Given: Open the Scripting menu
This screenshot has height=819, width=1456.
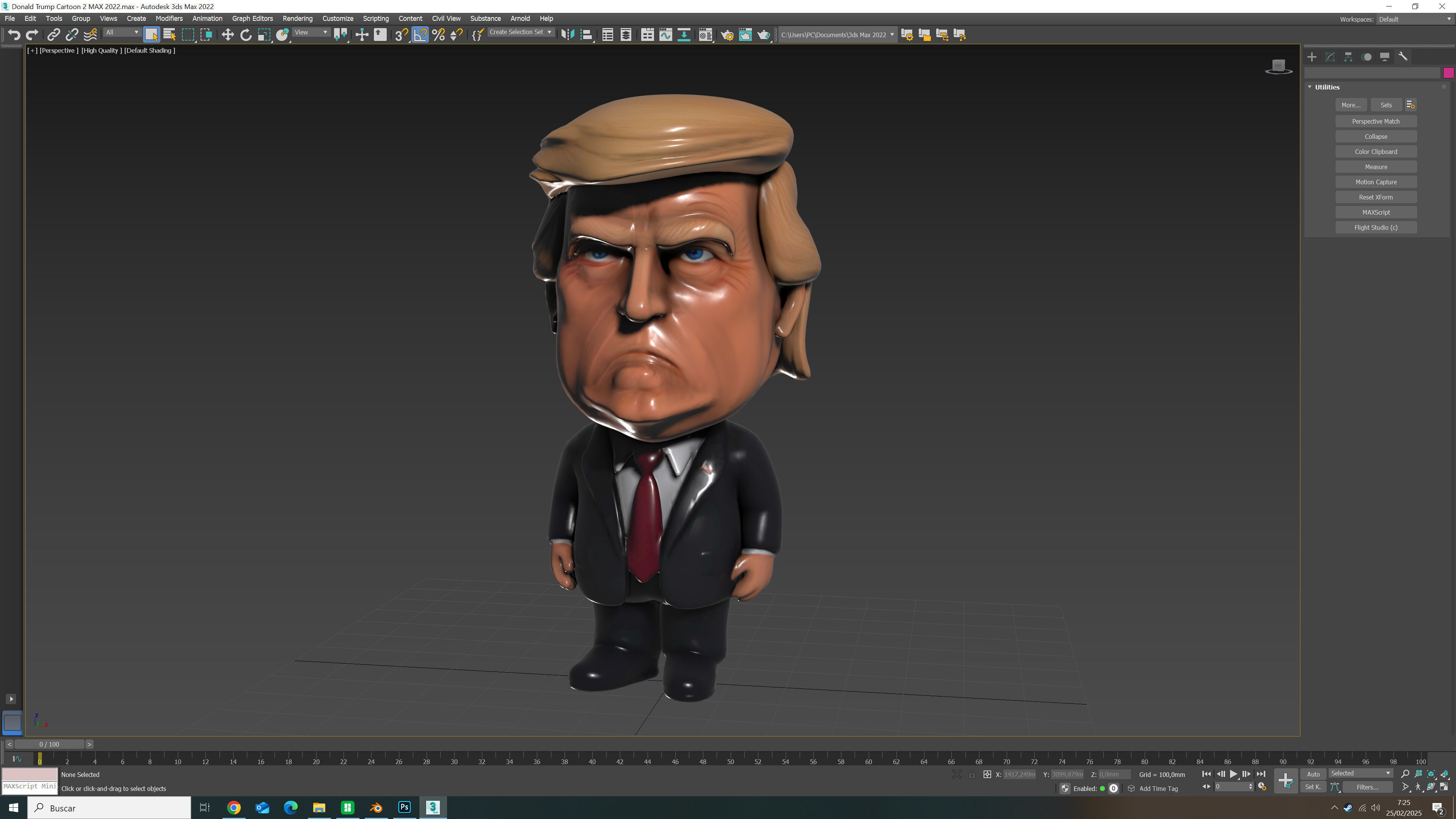Looking at the screenshot, I should coord(375,19).
